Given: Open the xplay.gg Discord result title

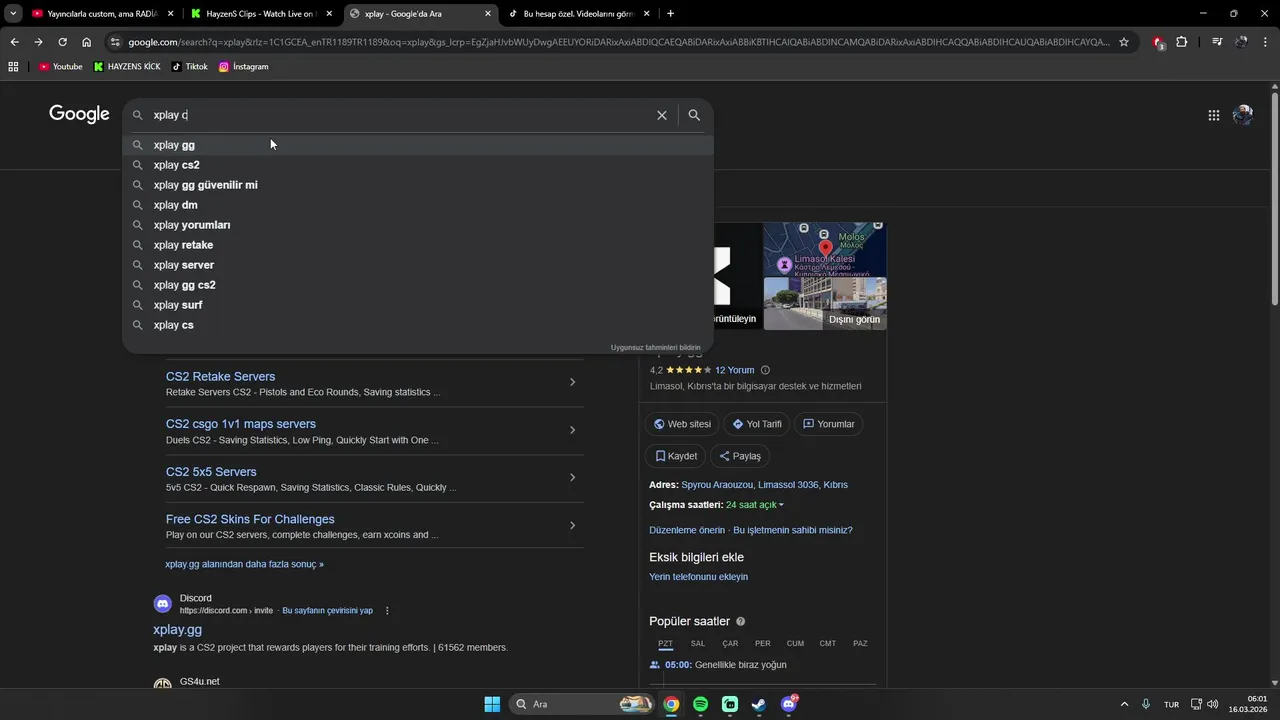Looking at the screenshot, I should pyautogui.click(x=177, y=629).
